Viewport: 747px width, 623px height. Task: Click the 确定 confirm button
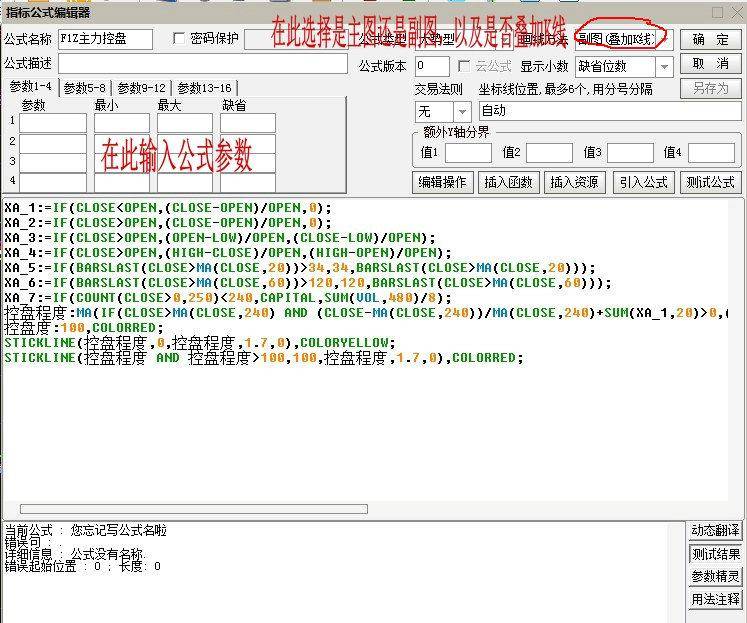tap(710, 39)
